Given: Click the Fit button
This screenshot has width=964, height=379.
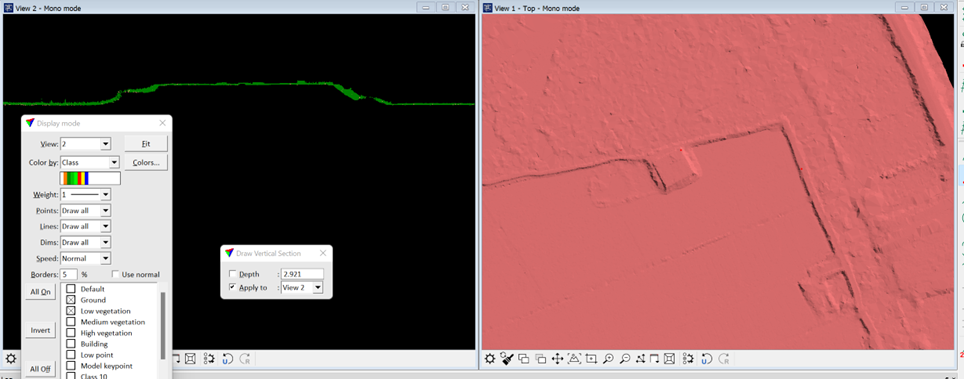Looking at the screenshot, I should (146, 143).
